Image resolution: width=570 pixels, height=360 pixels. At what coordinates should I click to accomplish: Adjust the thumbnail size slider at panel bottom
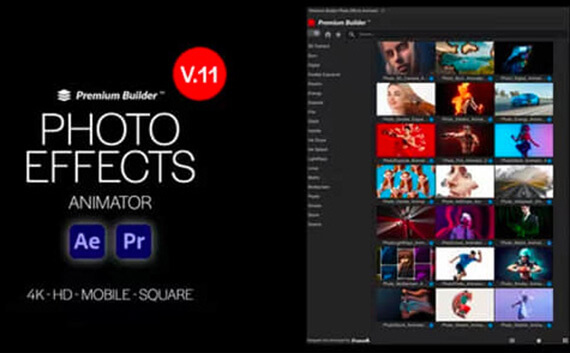click(x=539, y=341)
